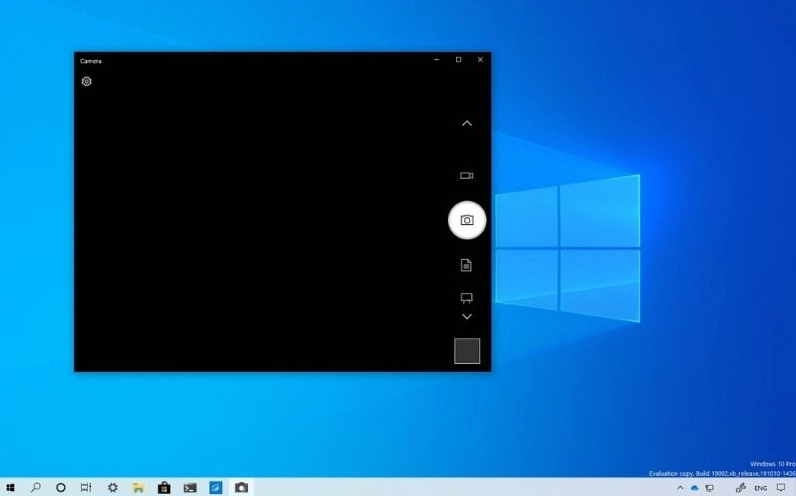Open File Explorer from the taskbar
The image size is (796, 496).
point(138,488)
